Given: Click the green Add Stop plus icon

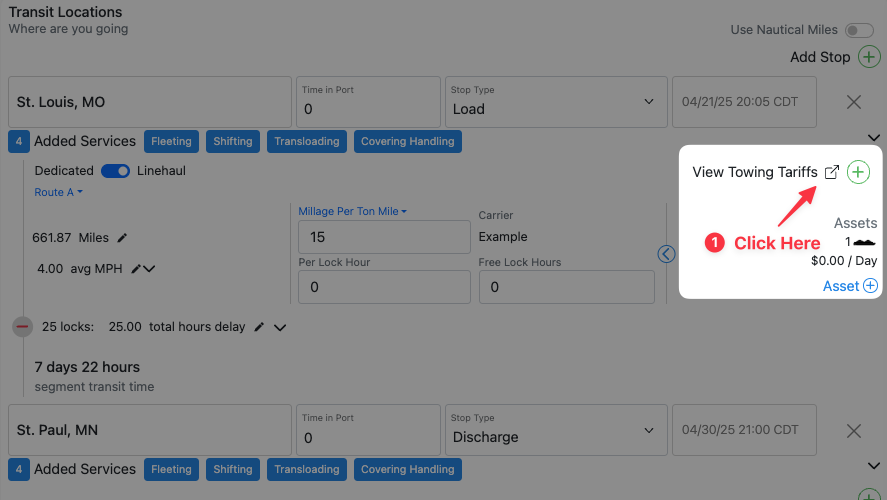Looking at the screenshot, I should [x=868, y=57].
